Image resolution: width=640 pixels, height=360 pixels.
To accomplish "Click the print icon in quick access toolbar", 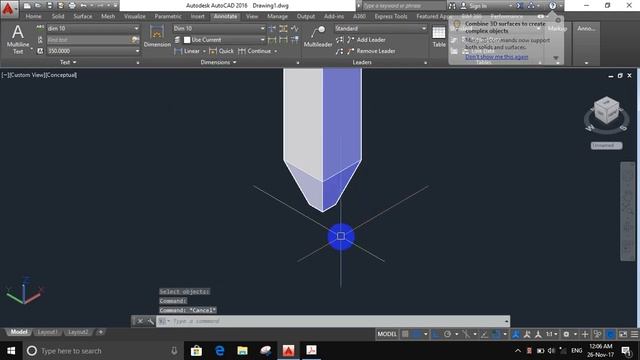I will pyautogui.click(x=72, y=6).
